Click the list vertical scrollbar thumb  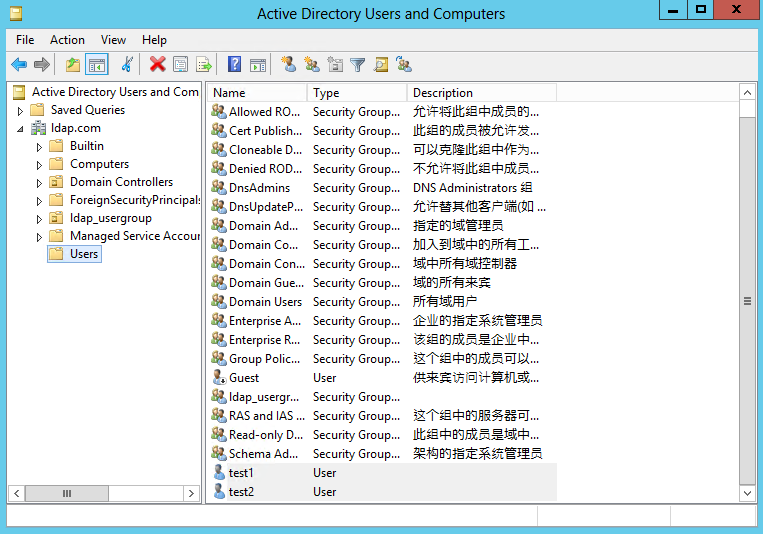(747, 301)
